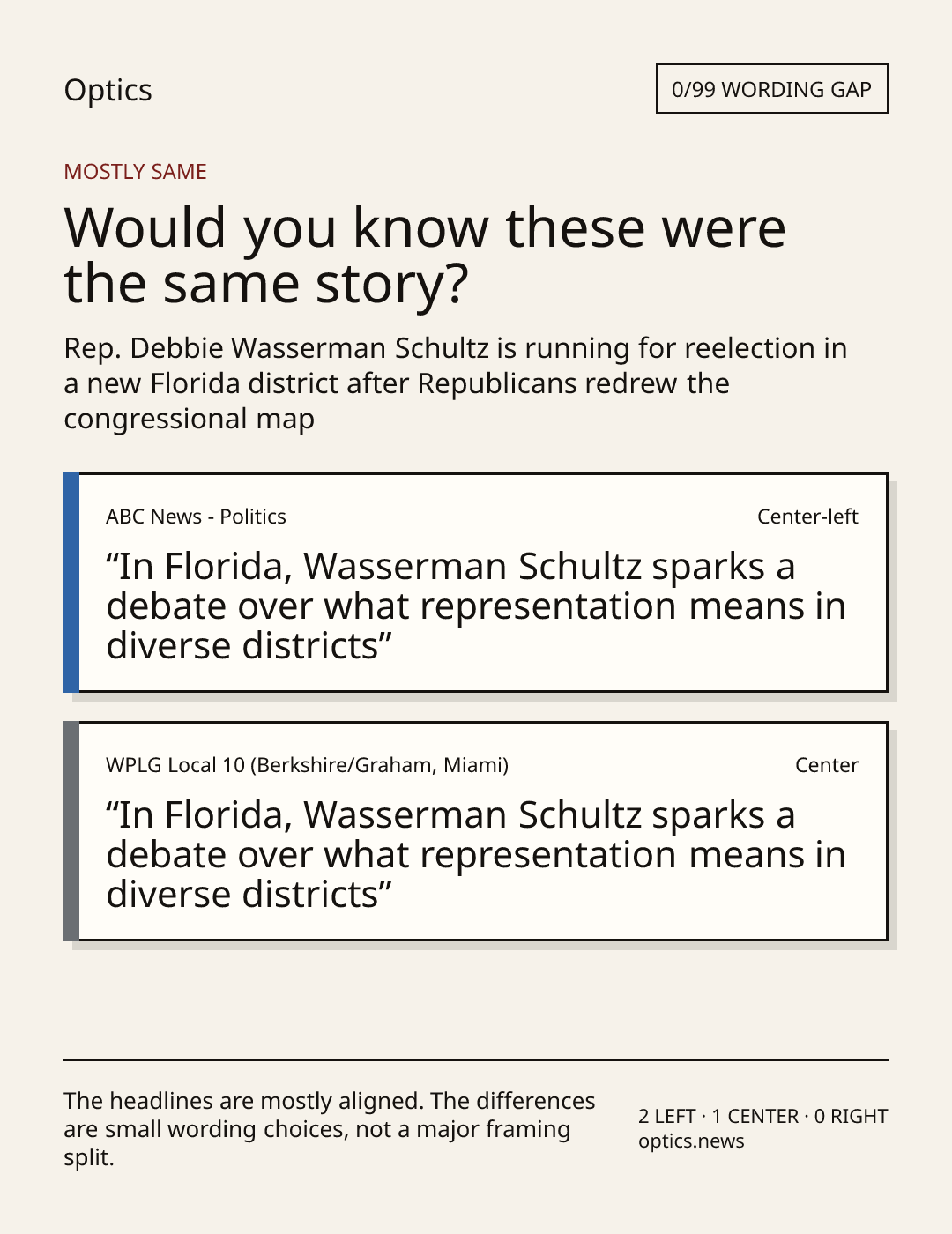
Task: Click the gray bias stripe on WPLG card
Action: click(71, 831)
